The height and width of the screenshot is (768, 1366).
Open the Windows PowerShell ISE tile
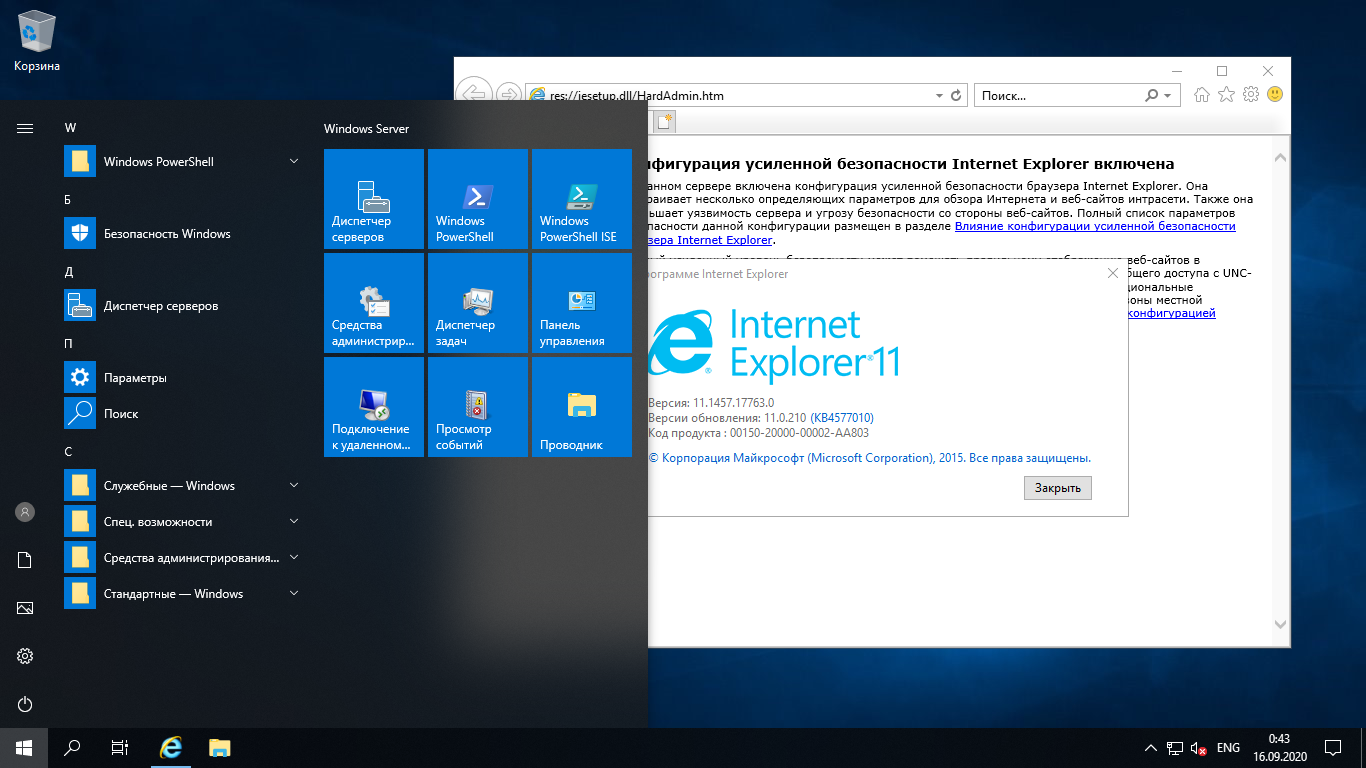(x=582, y=199)
